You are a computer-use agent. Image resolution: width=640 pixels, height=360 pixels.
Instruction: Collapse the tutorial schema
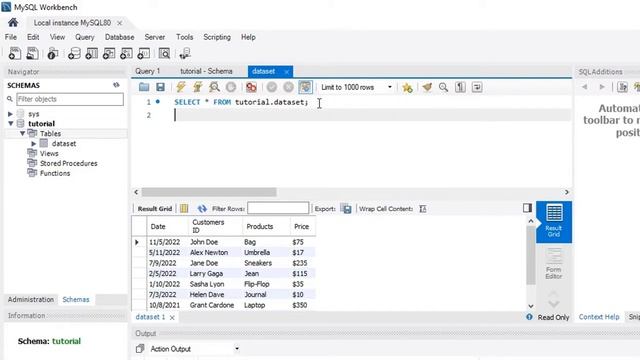click(x=11, y=123)
